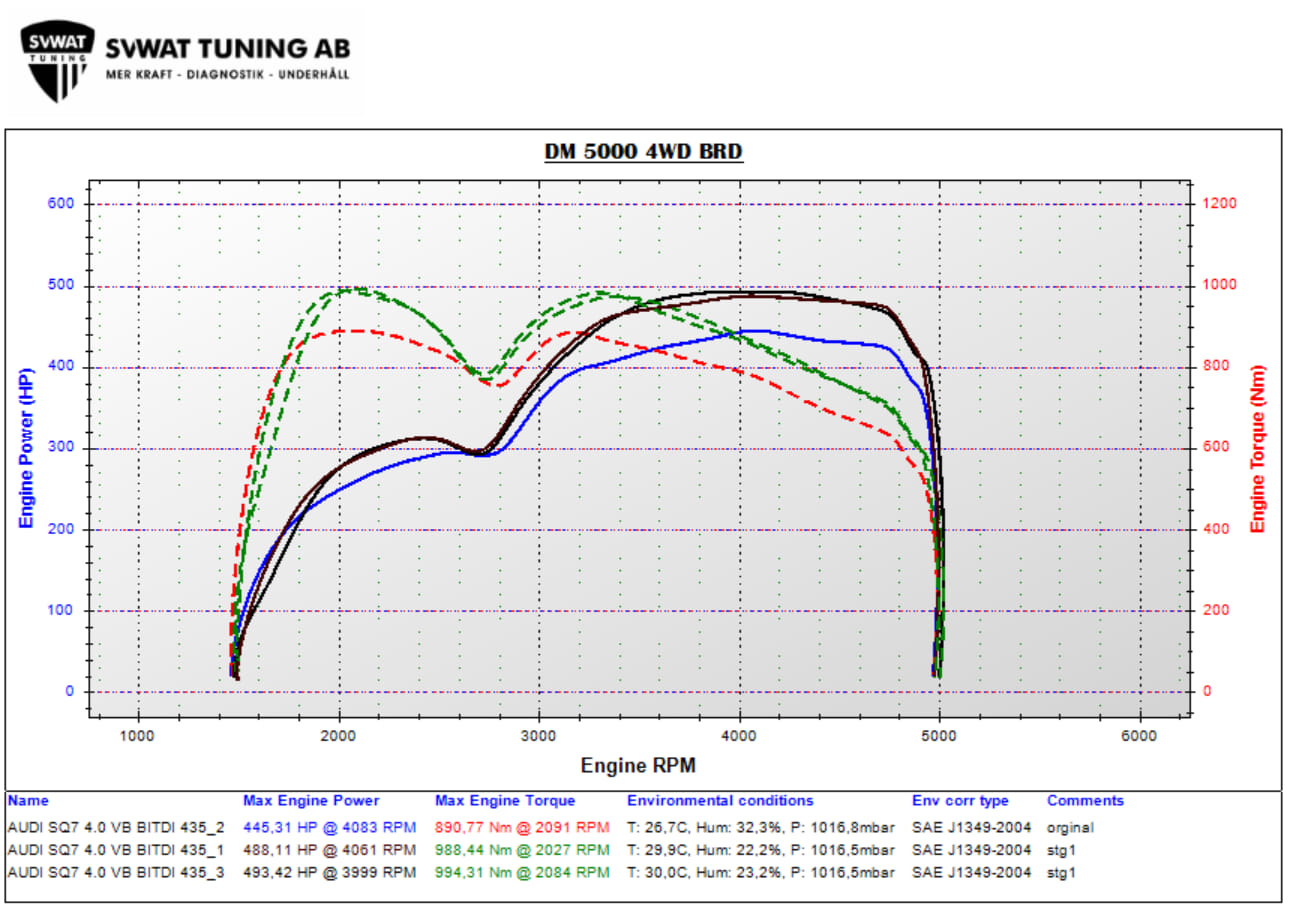
Task: Select the Name column header
Action: click(x=28, y=801)
